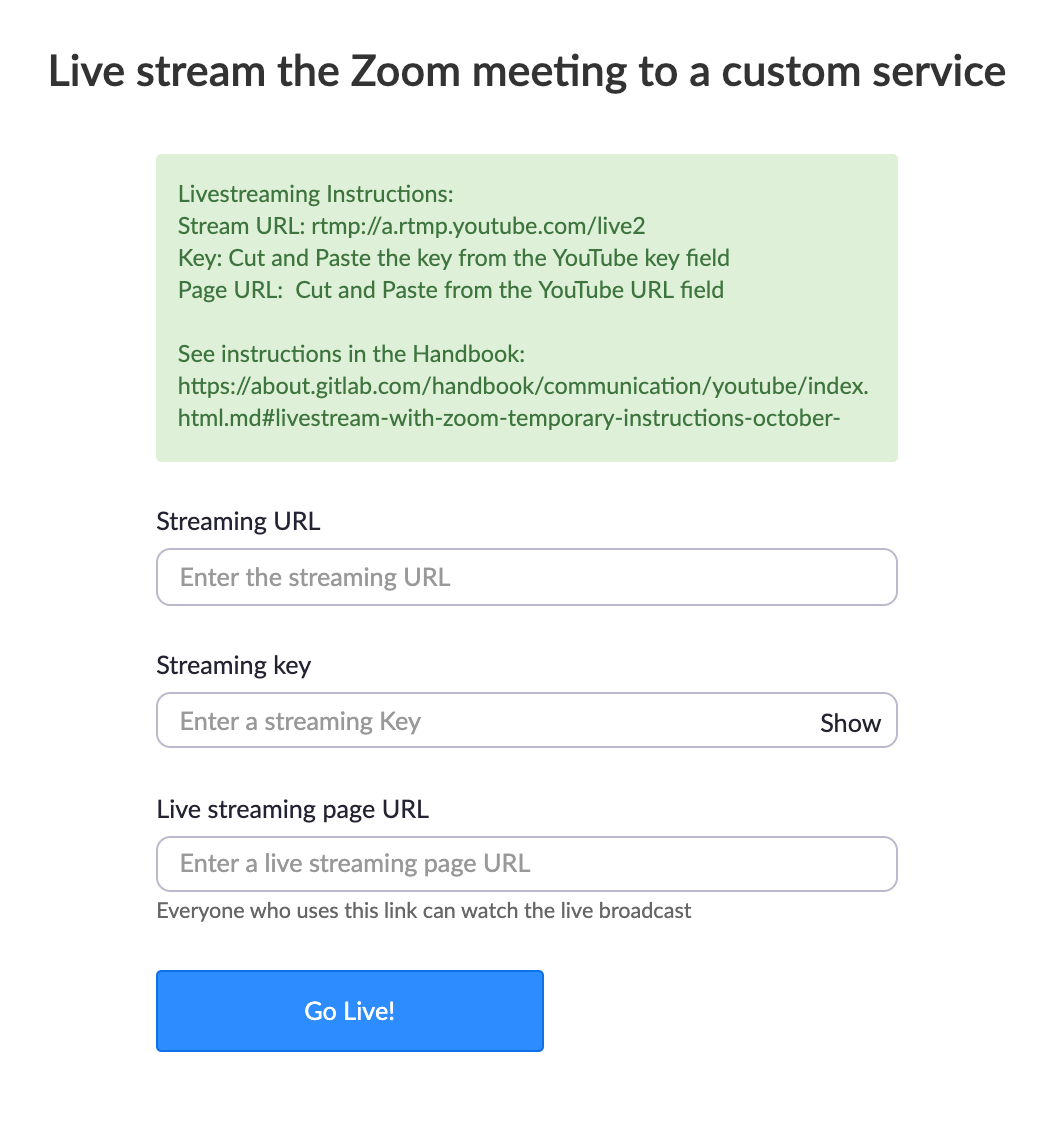Click "Enter a streaming Key" placeholder text
1054x1130 pixels.
(x=300, y=721)
